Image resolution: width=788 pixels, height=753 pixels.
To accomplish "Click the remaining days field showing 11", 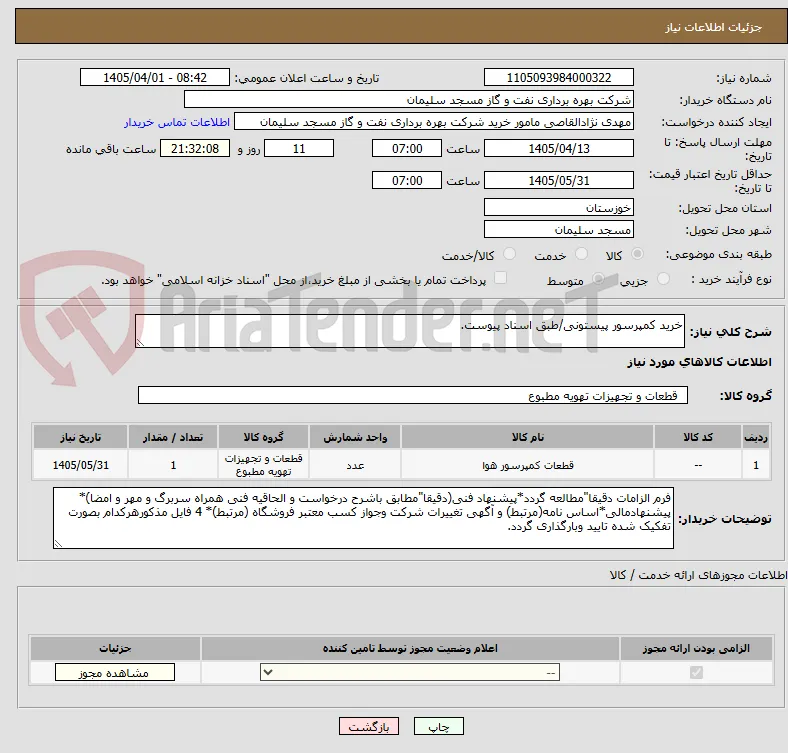I will coord(299,148).
